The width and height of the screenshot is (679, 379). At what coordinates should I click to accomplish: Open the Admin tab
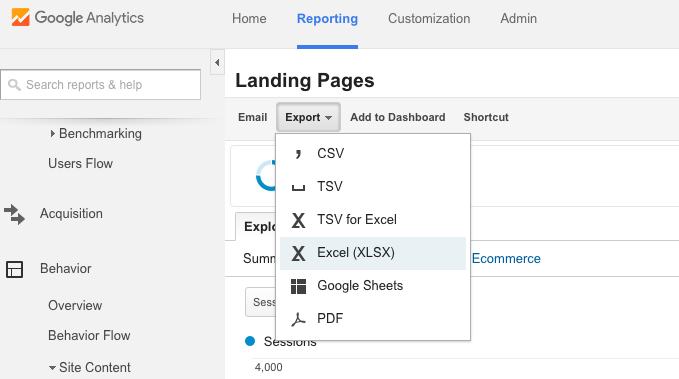(x=519, y=19)
